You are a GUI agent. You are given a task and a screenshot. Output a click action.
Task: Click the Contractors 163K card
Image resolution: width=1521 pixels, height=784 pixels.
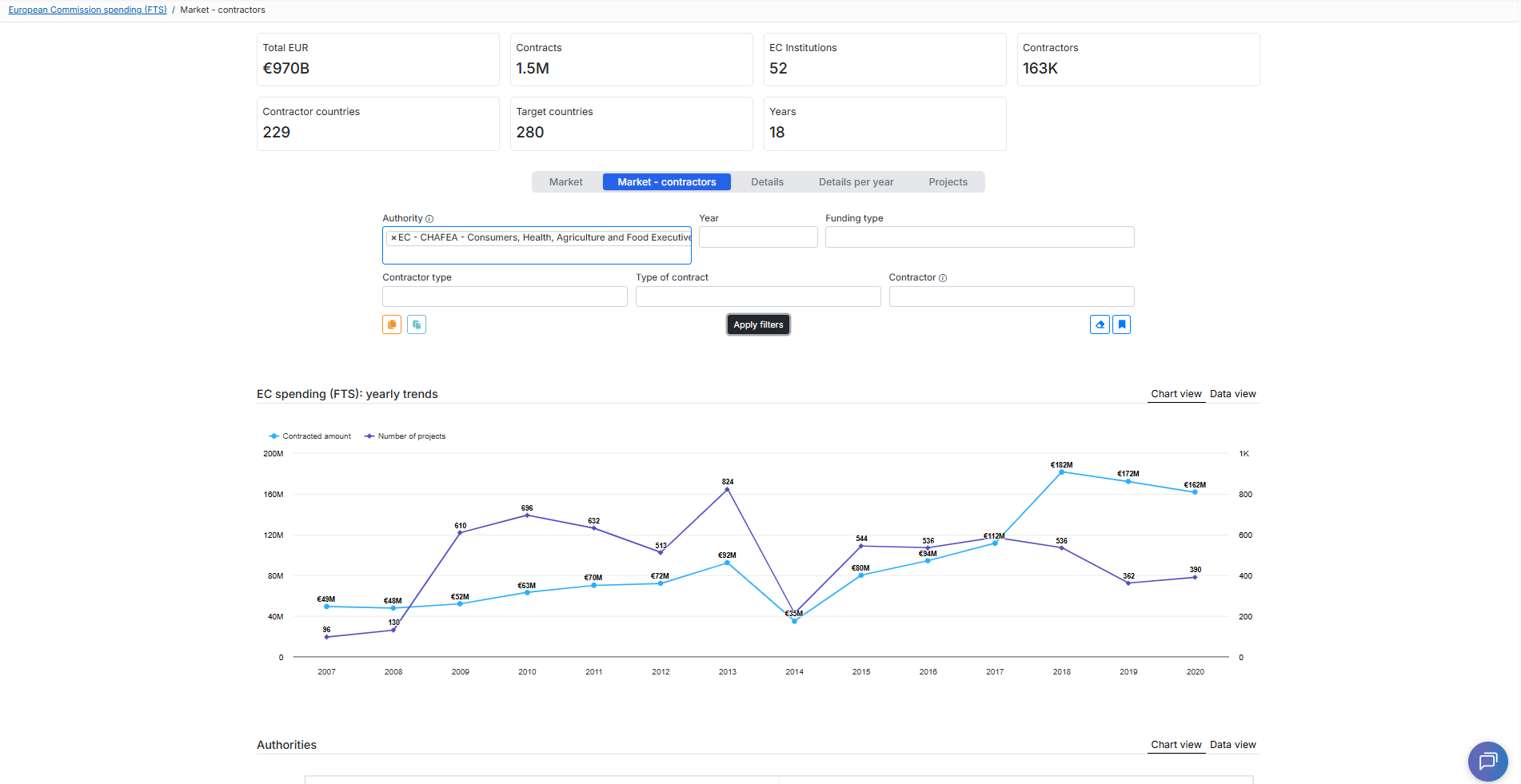click(x=1138, y=59)
